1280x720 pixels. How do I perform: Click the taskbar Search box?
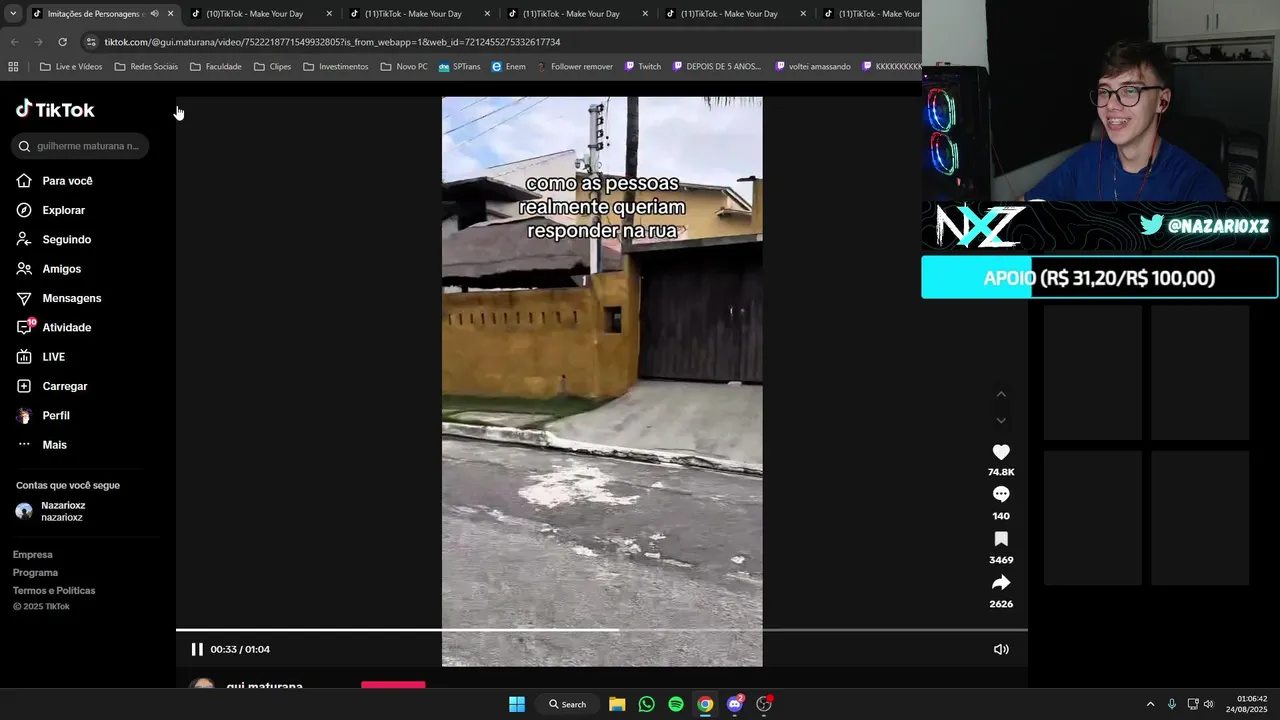[x=567, y=704]
